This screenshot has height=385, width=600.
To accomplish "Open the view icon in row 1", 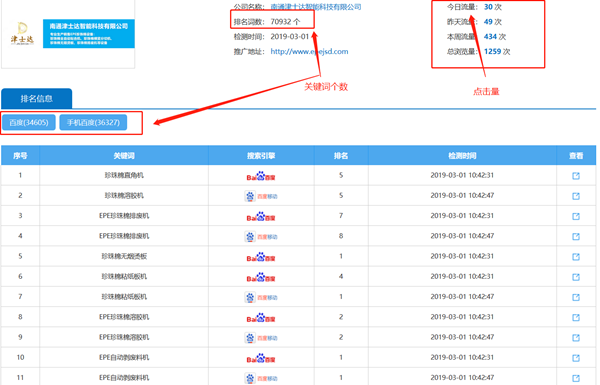I will click(576, 176).
